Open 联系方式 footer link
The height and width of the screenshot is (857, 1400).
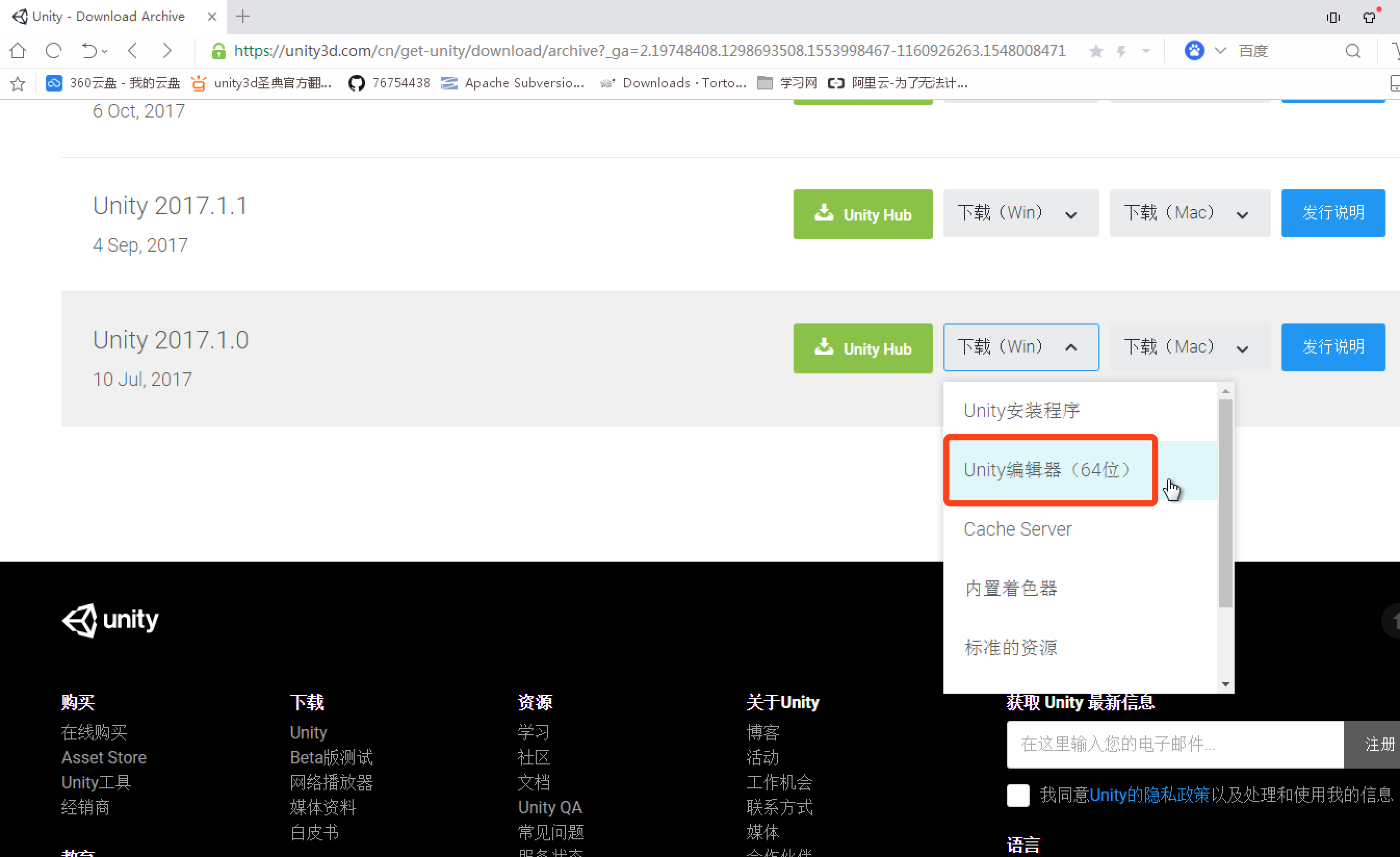[780, 808]
